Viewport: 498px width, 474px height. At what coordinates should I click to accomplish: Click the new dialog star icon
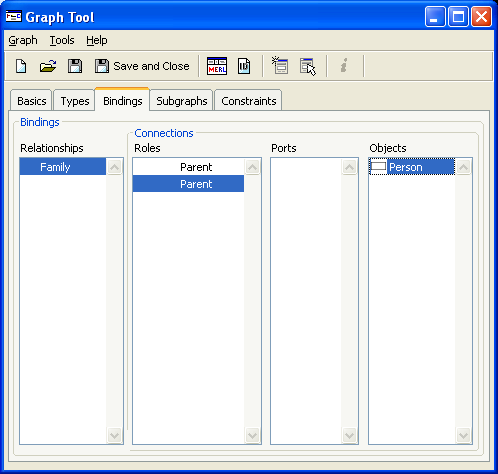pyautogui.click(x=280, y=65)
